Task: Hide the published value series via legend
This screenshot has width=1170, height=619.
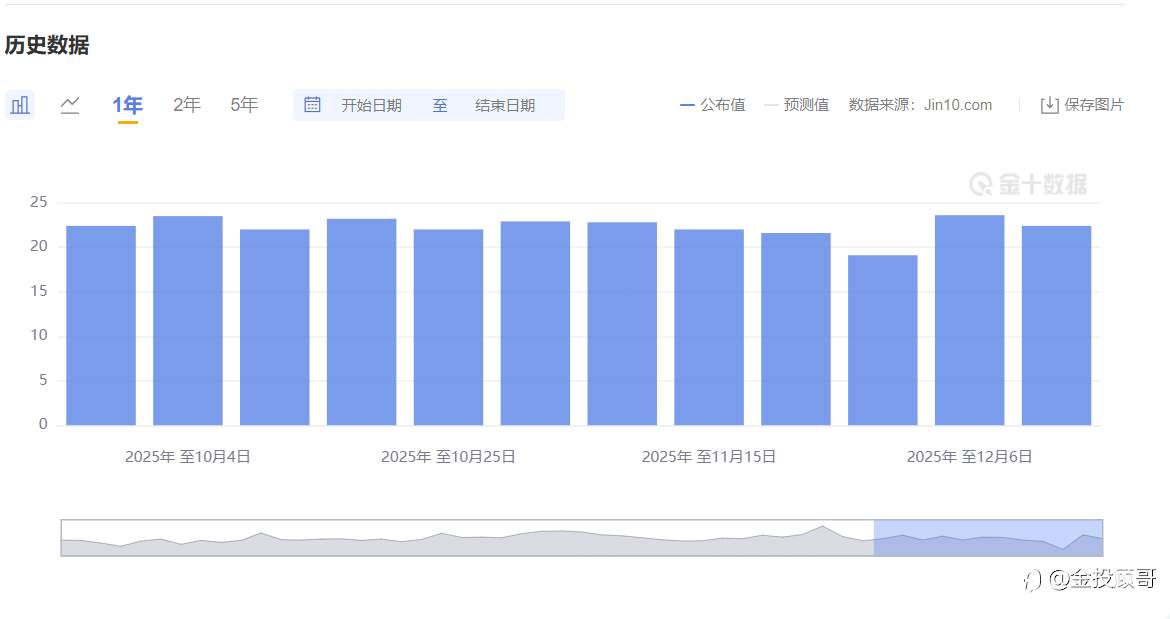Action: click(710, 104)
